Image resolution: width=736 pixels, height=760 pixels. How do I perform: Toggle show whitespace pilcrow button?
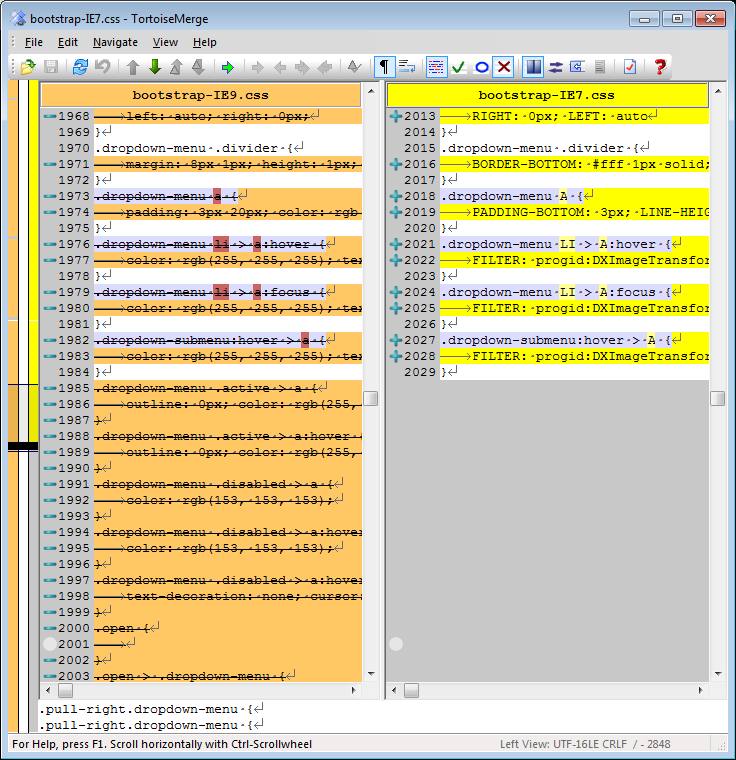click(x=384, y=66)
